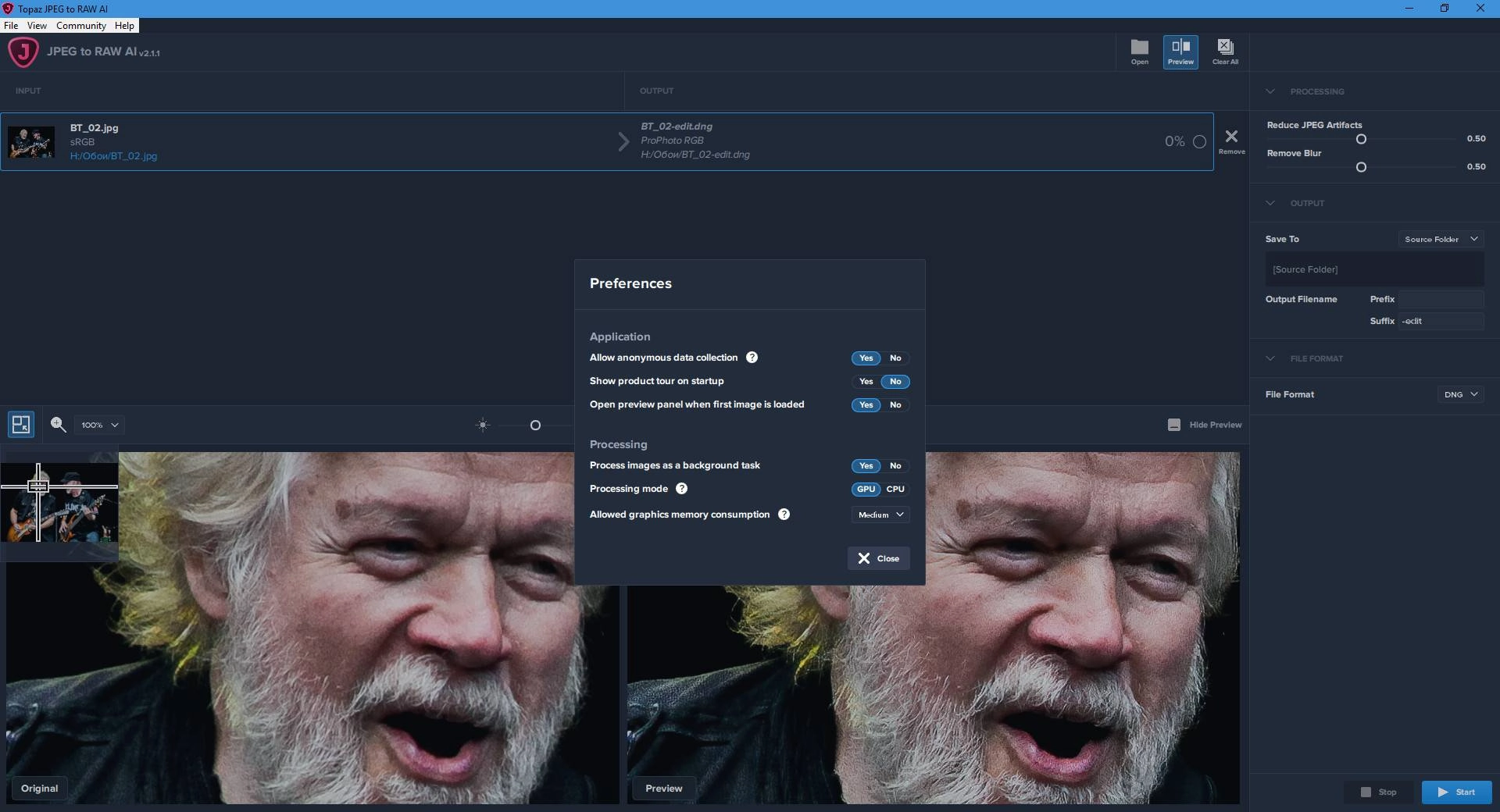Click the Preview label on right preview
This screenshot has height=812, width=1500.
(663, 789)
